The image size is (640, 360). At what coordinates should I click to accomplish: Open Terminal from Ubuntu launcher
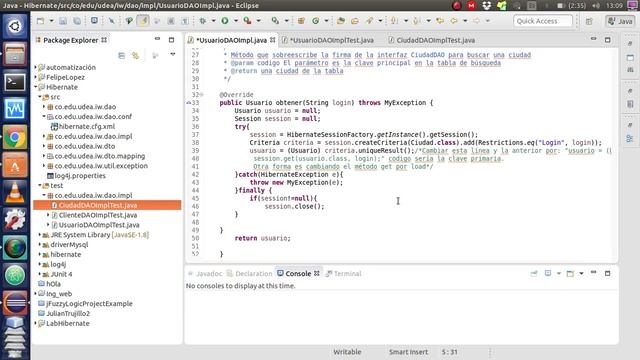(x=15, y=82)
